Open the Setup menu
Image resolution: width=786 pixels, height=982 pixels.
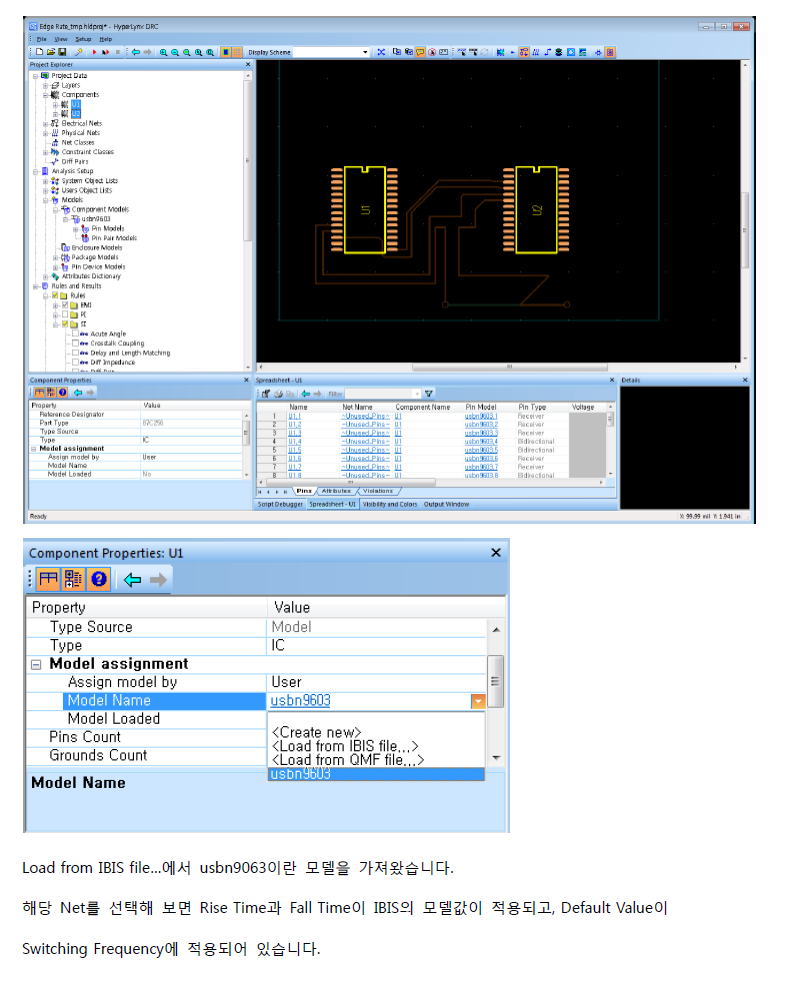[83, 38]
